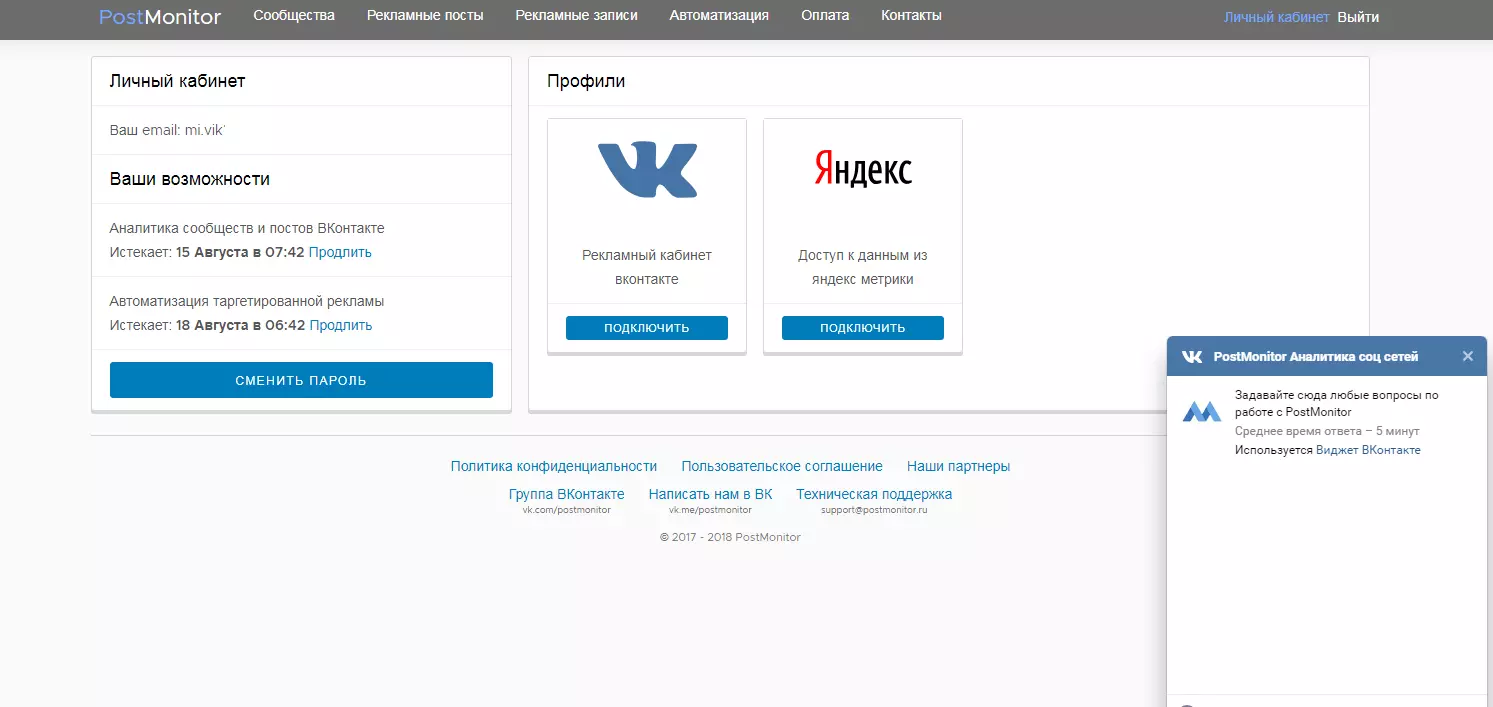Click Продлить for VK analytics subscription
1493x707 pixels.
click(x=340, y=252)
